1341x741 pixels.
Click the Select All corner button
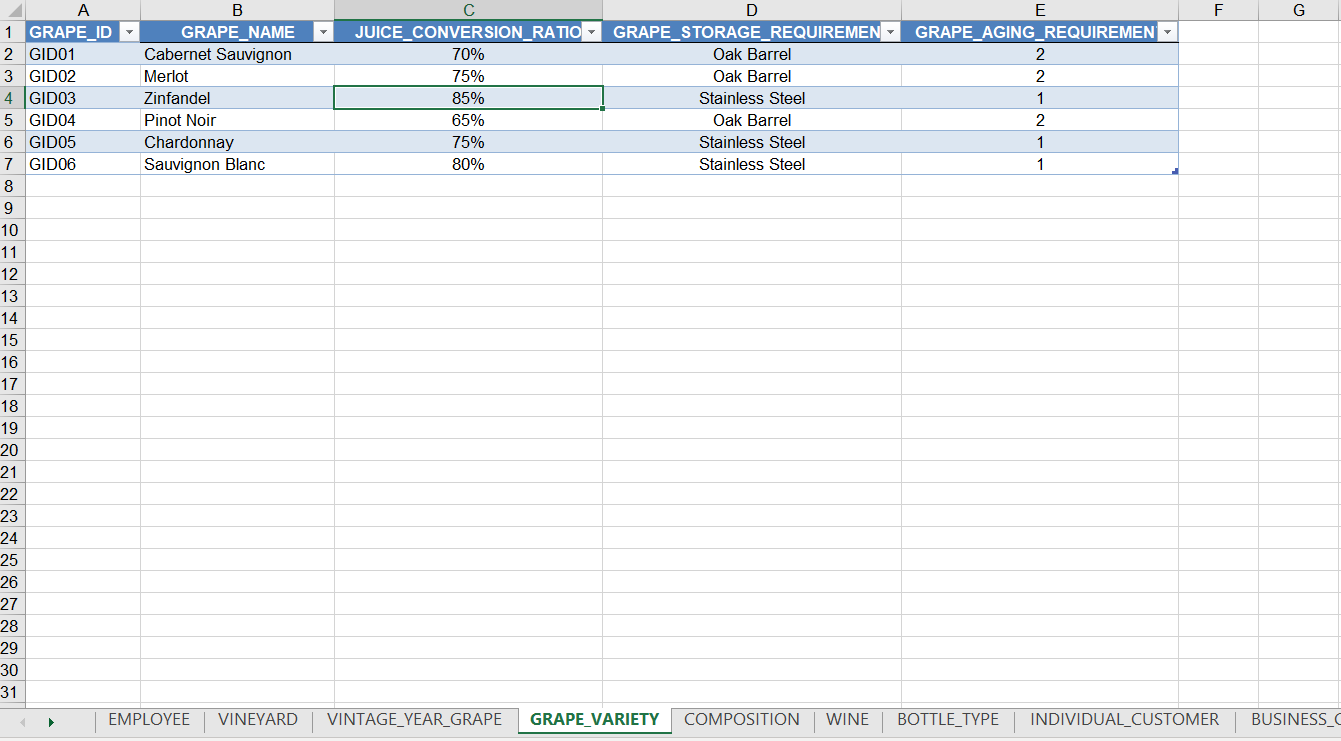13,9
